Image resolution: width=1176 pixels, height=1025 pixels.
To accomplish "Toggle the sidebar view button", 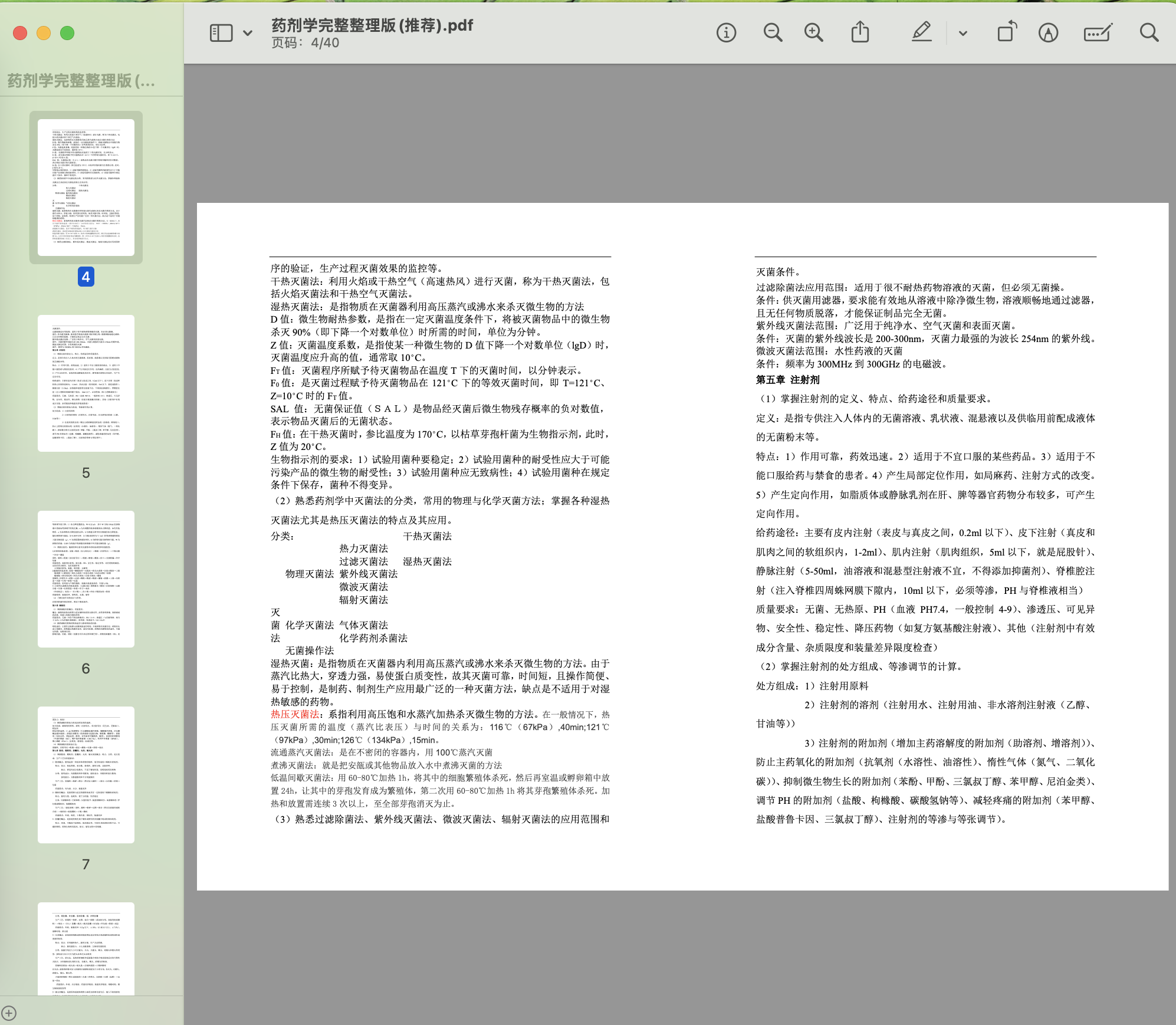I will click(221, 32).
